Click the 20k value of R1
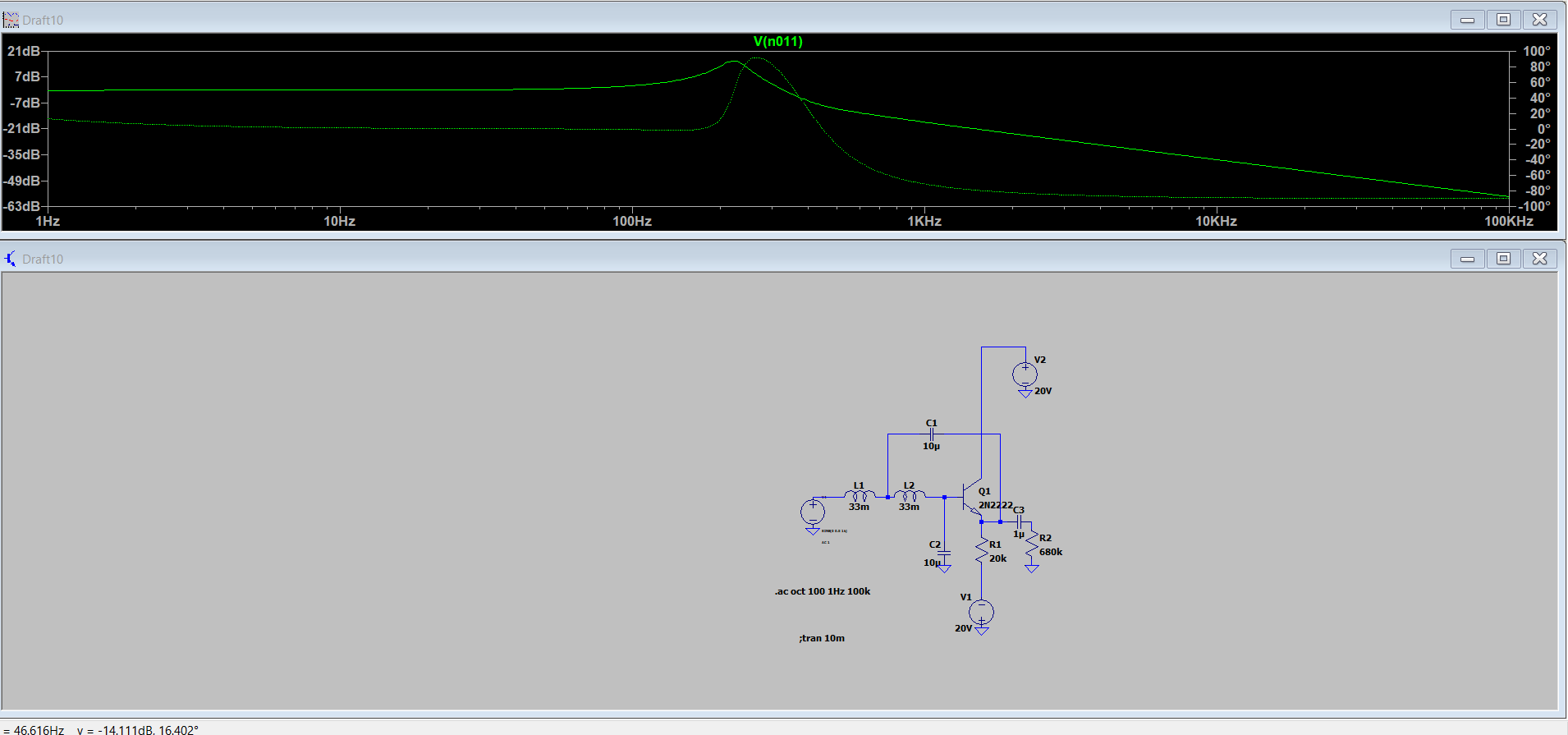Viewport: 1568px width, 735px height. point(997,558)
